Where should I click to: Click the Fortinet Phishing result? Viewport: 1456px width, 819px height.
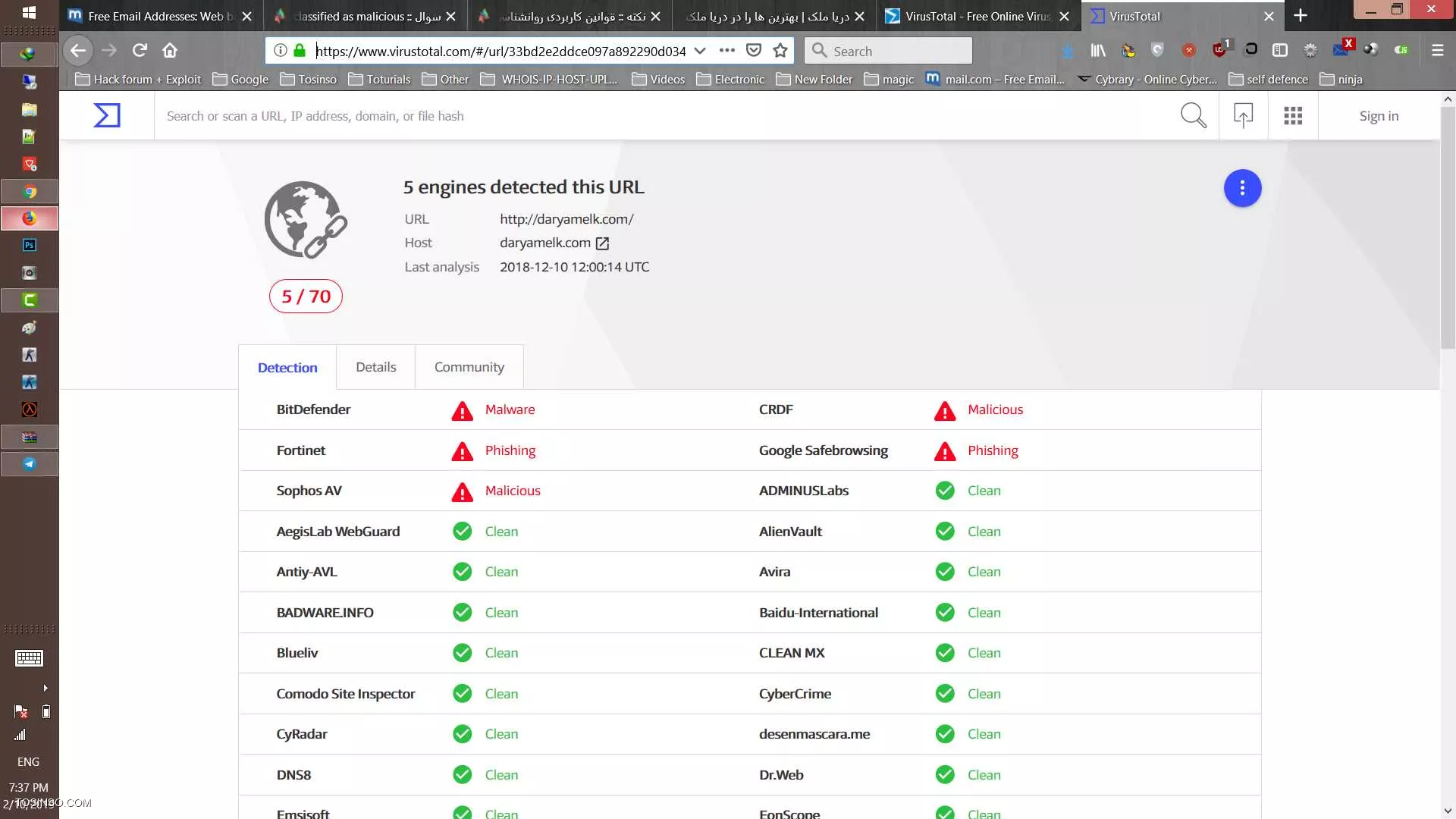pos(510,450)
